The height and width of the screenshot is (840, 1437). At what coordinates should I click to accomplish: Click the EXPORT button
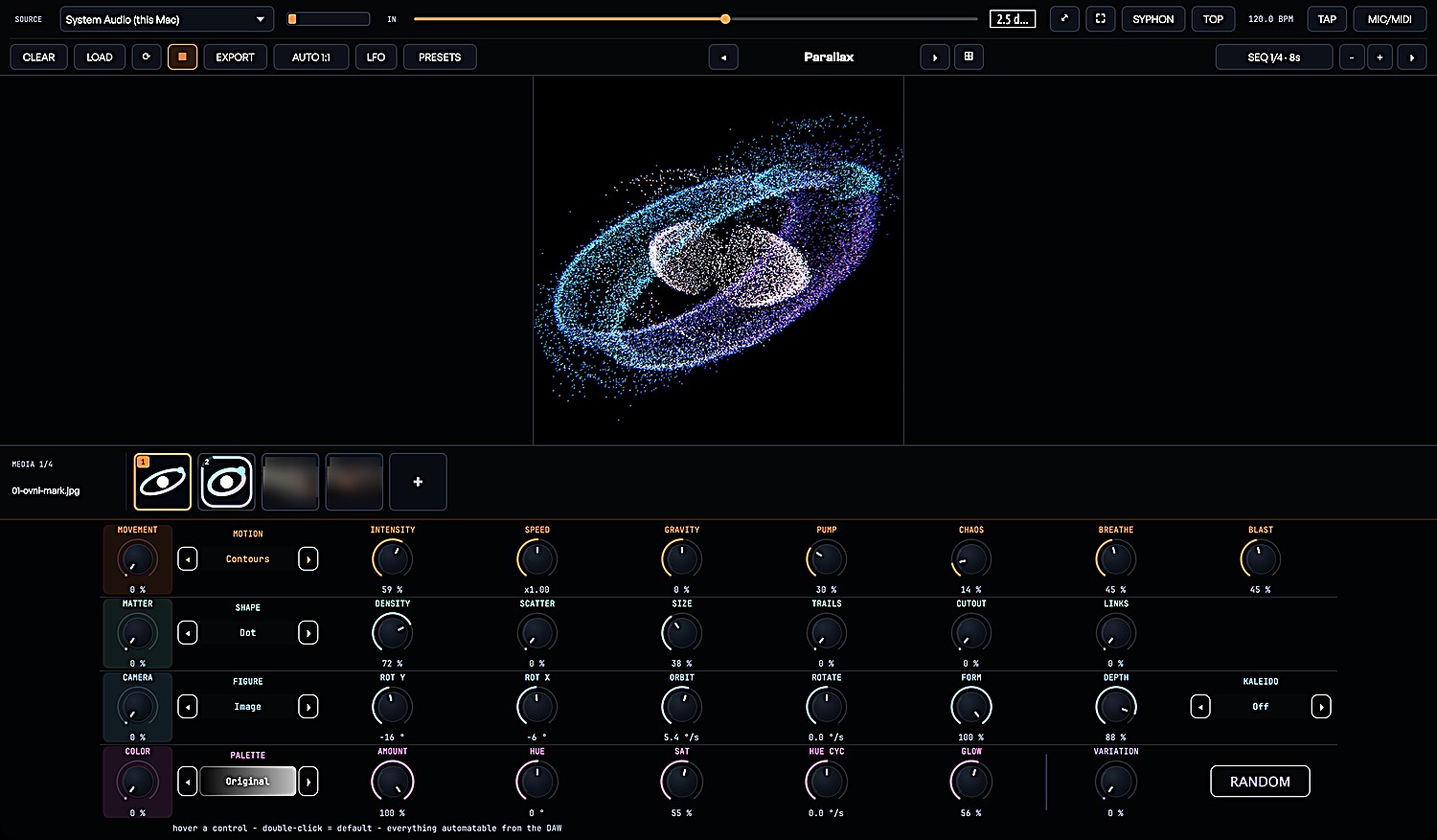[x=236, y=57]
